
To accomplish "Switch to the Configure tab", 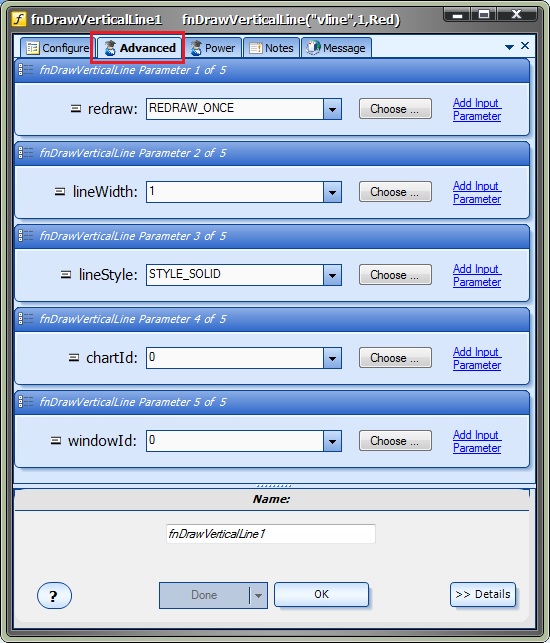I will pyautogui.click(x=58, y=48).
